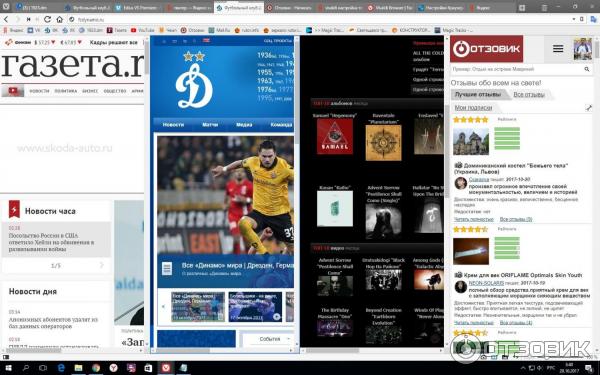Open closed tabs trash icon

545,8
